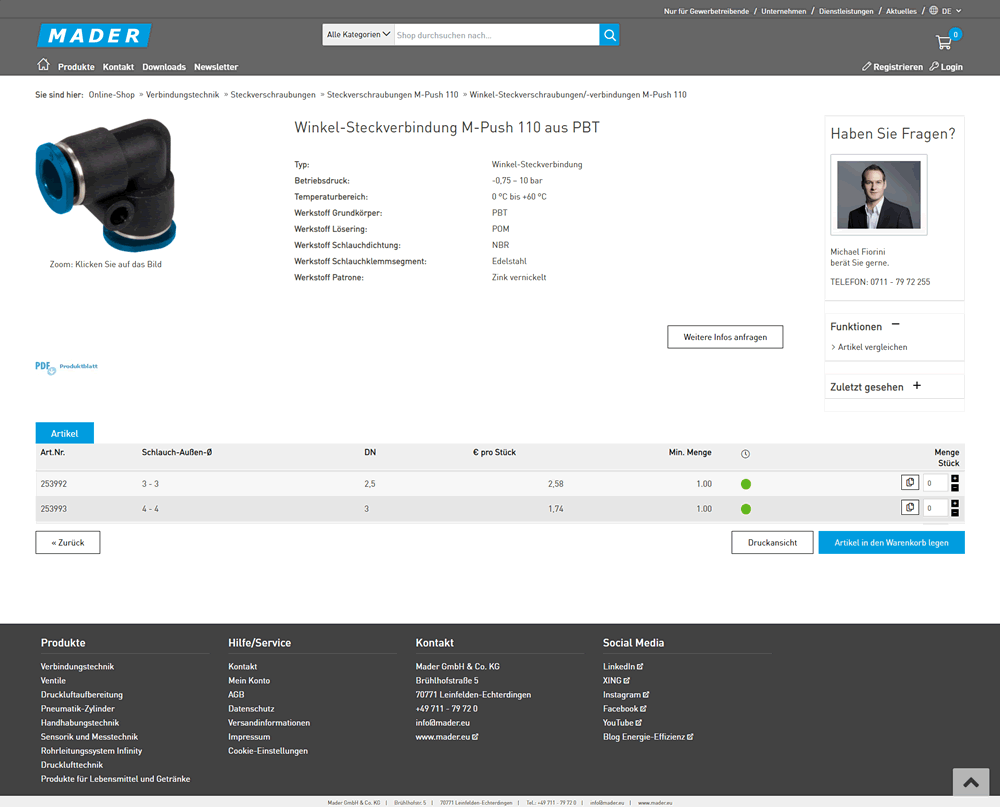Open Datenschutz footer link
Screen dimensions: 1000x807
tap(251, 708)
